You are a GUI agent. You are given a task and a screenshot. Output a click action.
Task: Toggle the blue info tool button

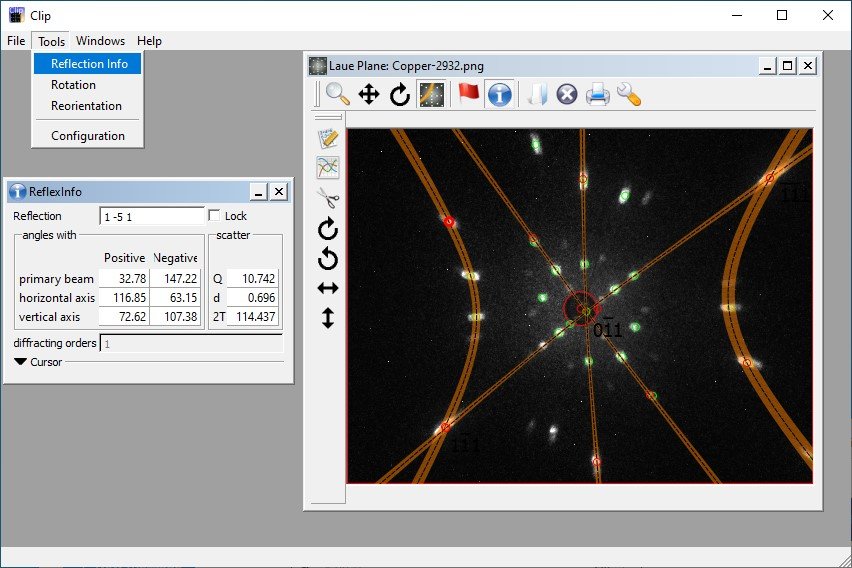point(500,95)
